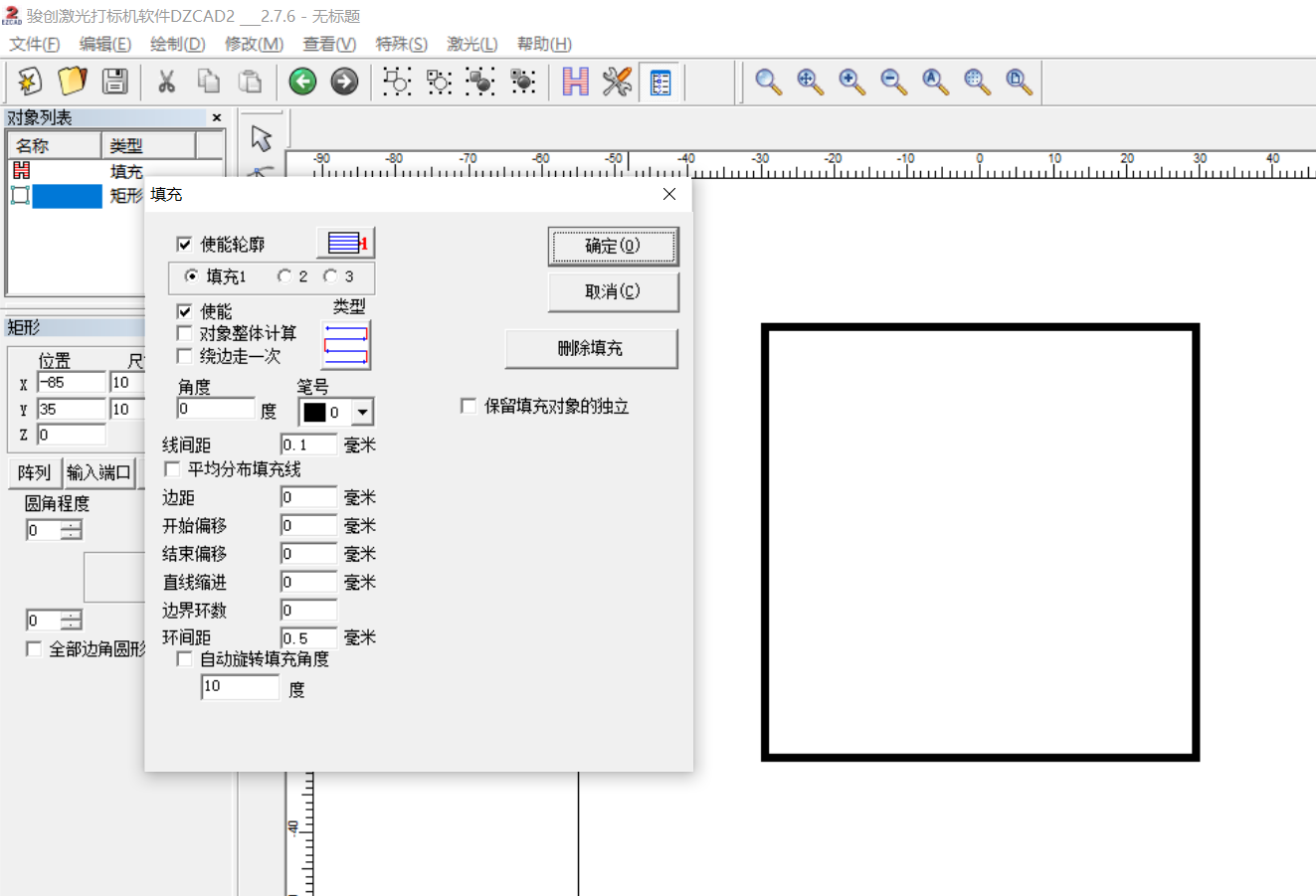Screen dimensions: 1316x896
Task: Open a file with the folder icon
Action: point(73,81)
